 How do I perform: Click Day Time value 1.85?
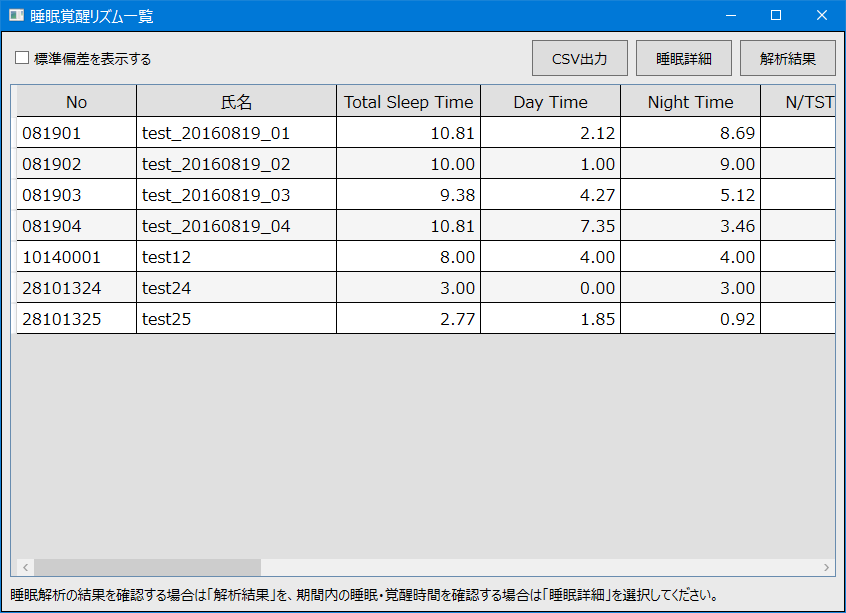pyautogui.click(x=550, y=318)
